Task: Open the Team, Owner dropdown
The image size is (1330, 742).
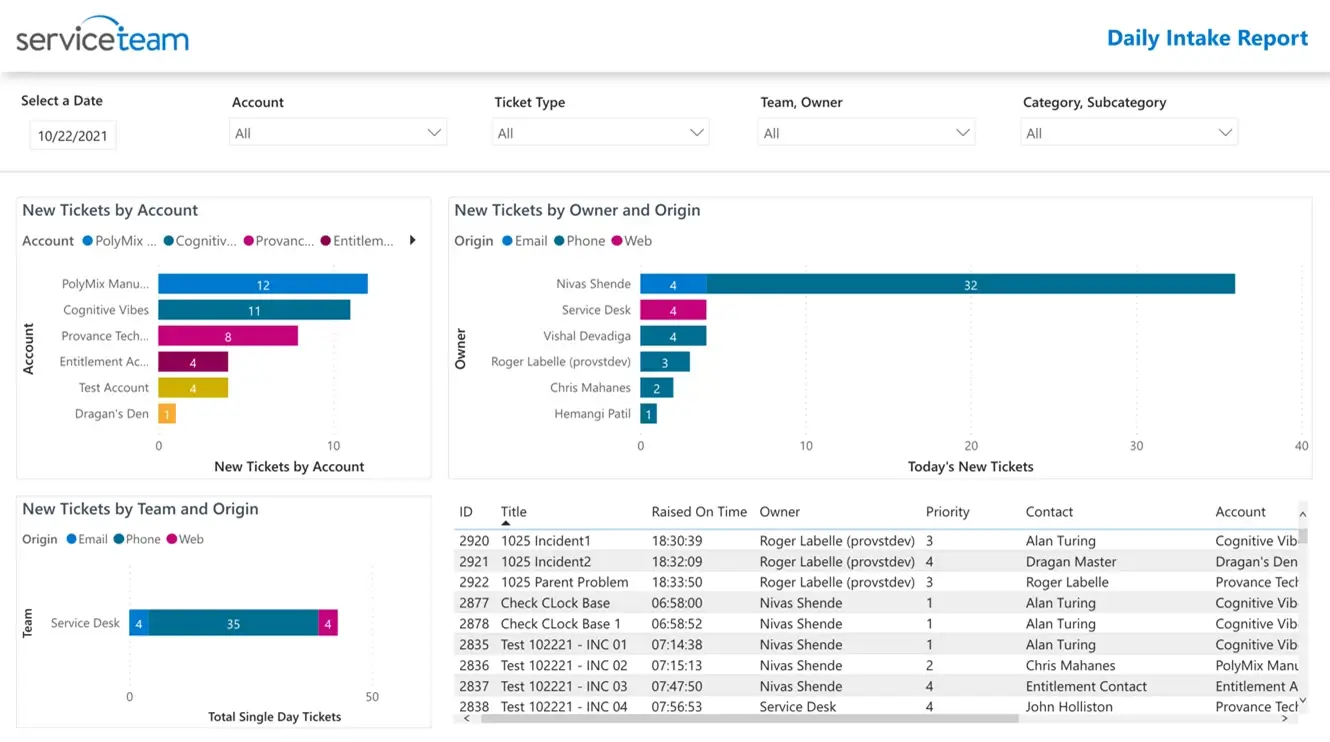Action: point(866,133)
